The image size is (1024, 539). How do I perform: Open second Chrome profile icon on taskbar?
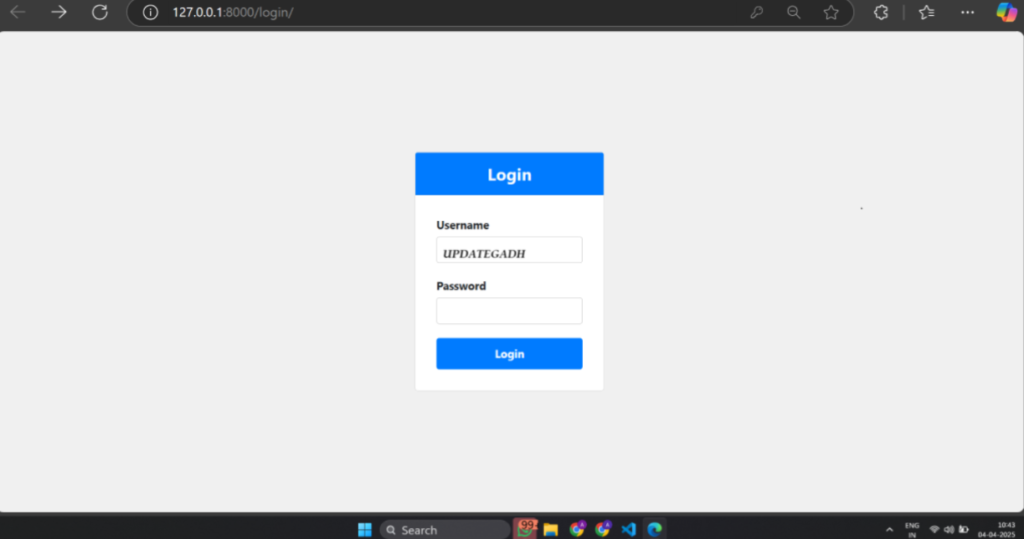point(603,529)
